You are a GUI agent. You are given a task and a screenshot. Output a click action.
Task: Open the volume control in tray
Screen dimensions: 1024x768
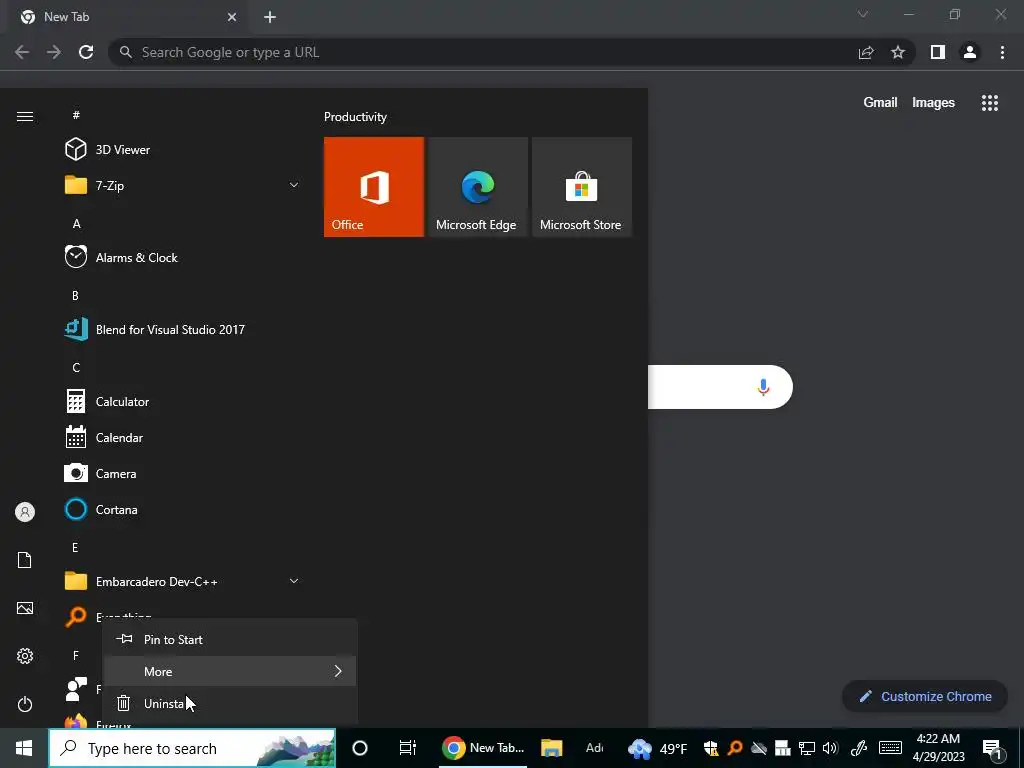point(831,748)
